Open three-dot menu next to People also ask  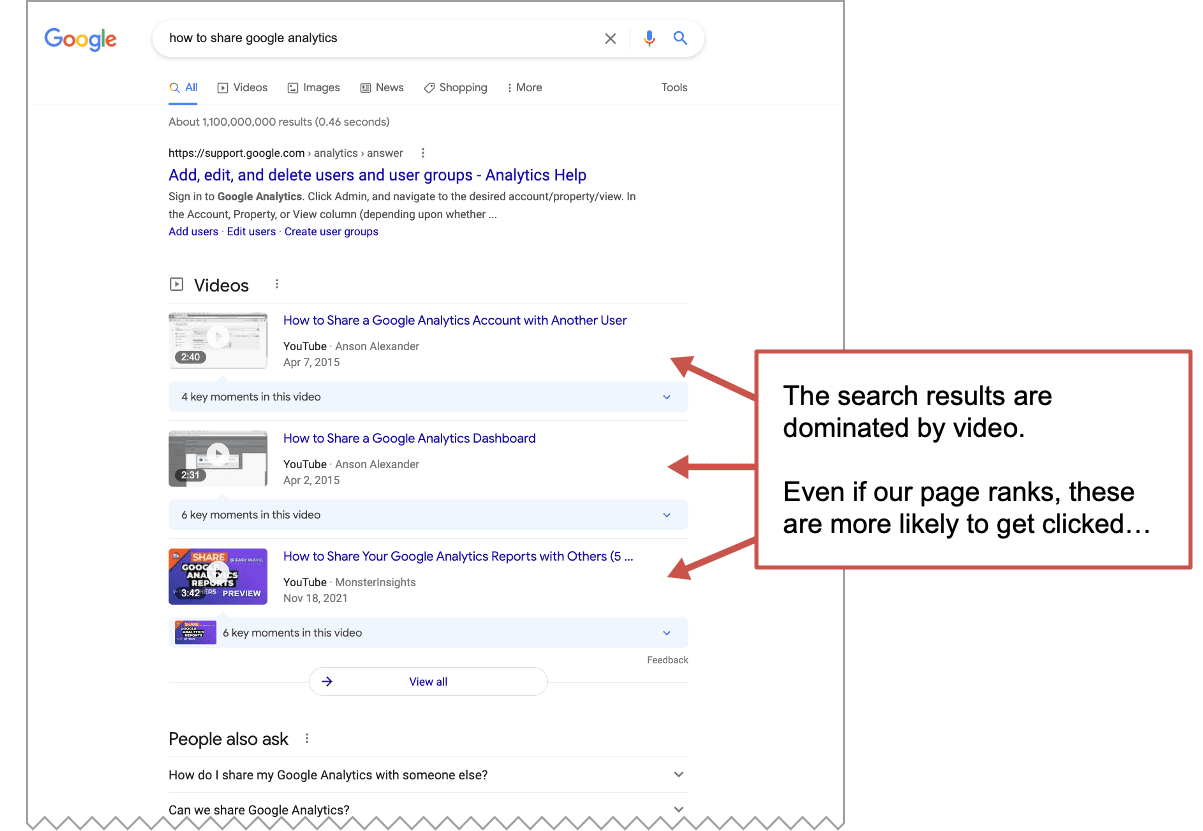click(x=307, y=738)
